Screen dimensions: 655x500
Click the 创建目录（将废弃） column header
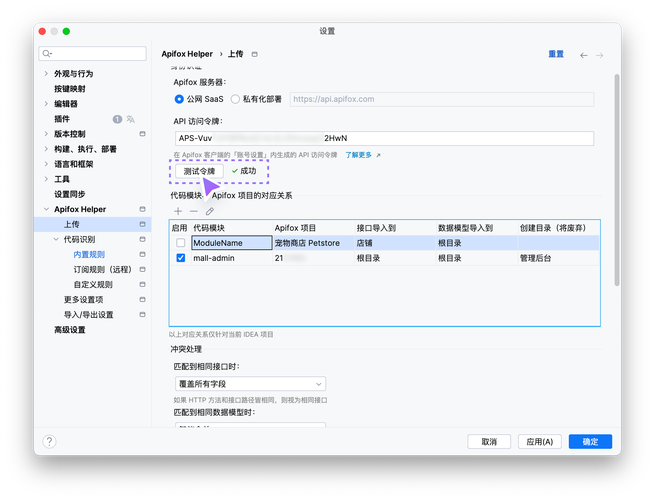559,228
